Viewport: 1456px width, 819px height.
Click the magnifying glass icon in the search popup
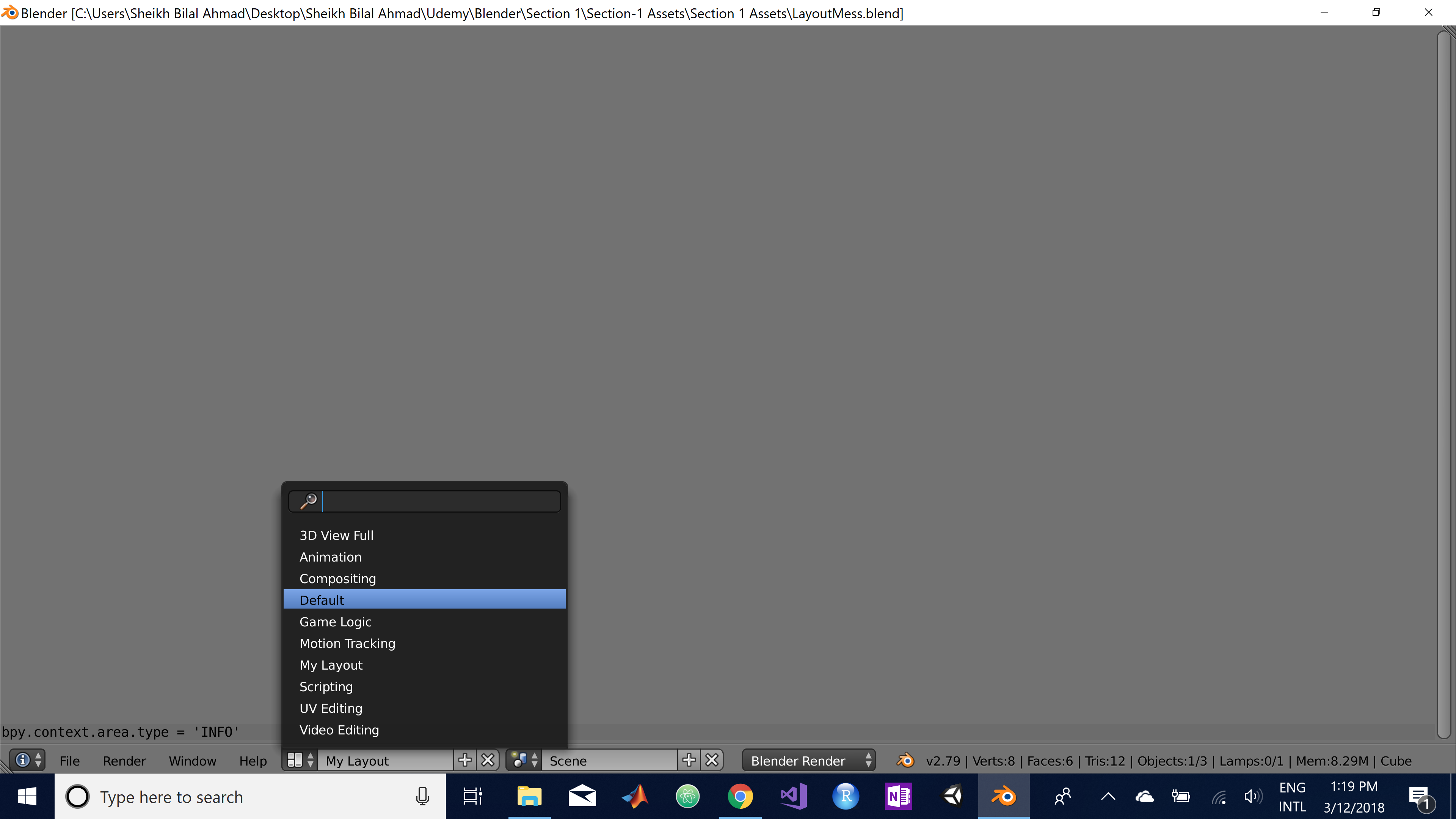click(309, 501)
